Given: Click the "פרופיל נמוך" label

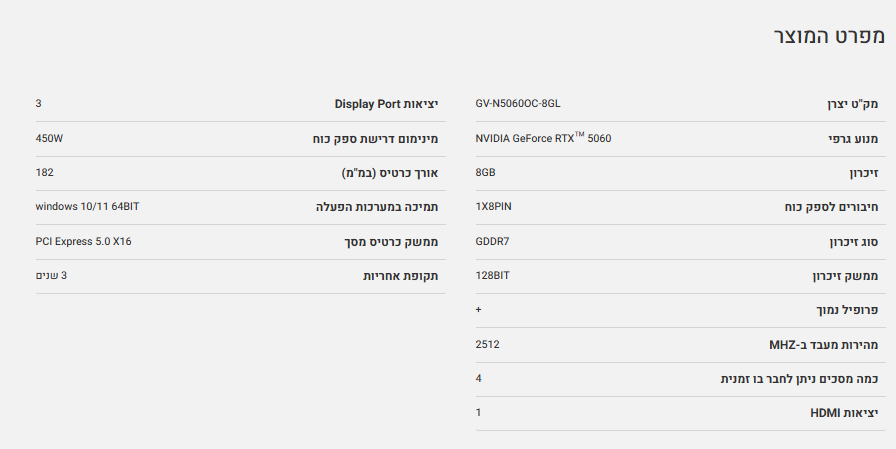Looking at the screenshot, I should [x=849, y=310].
